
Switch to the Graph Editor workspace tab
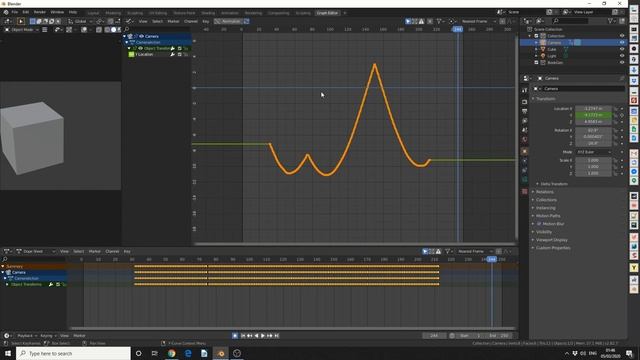coord(327,13)
